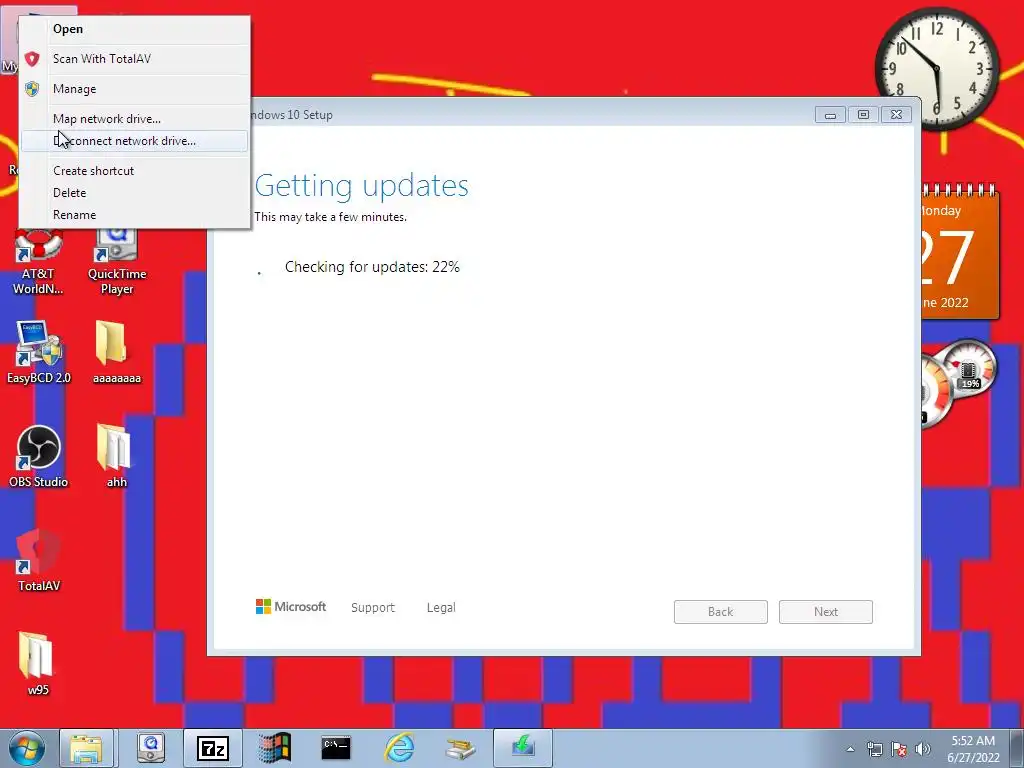This screenshot has width=1024, height=768.
Task: Launch TotalAV desktop shortcut
Action: pyautogui.click(x=39, y=560)
